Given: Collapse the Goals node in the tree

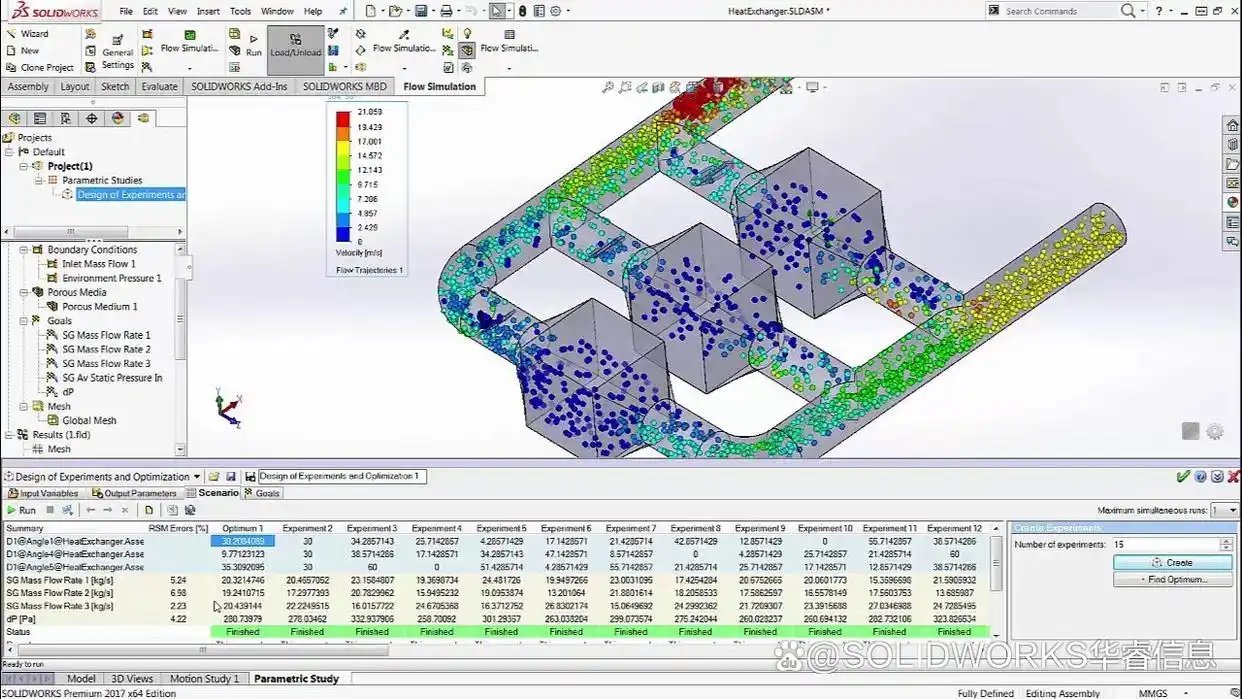Looking at the screenshot, I should click(x=24, y=321).
